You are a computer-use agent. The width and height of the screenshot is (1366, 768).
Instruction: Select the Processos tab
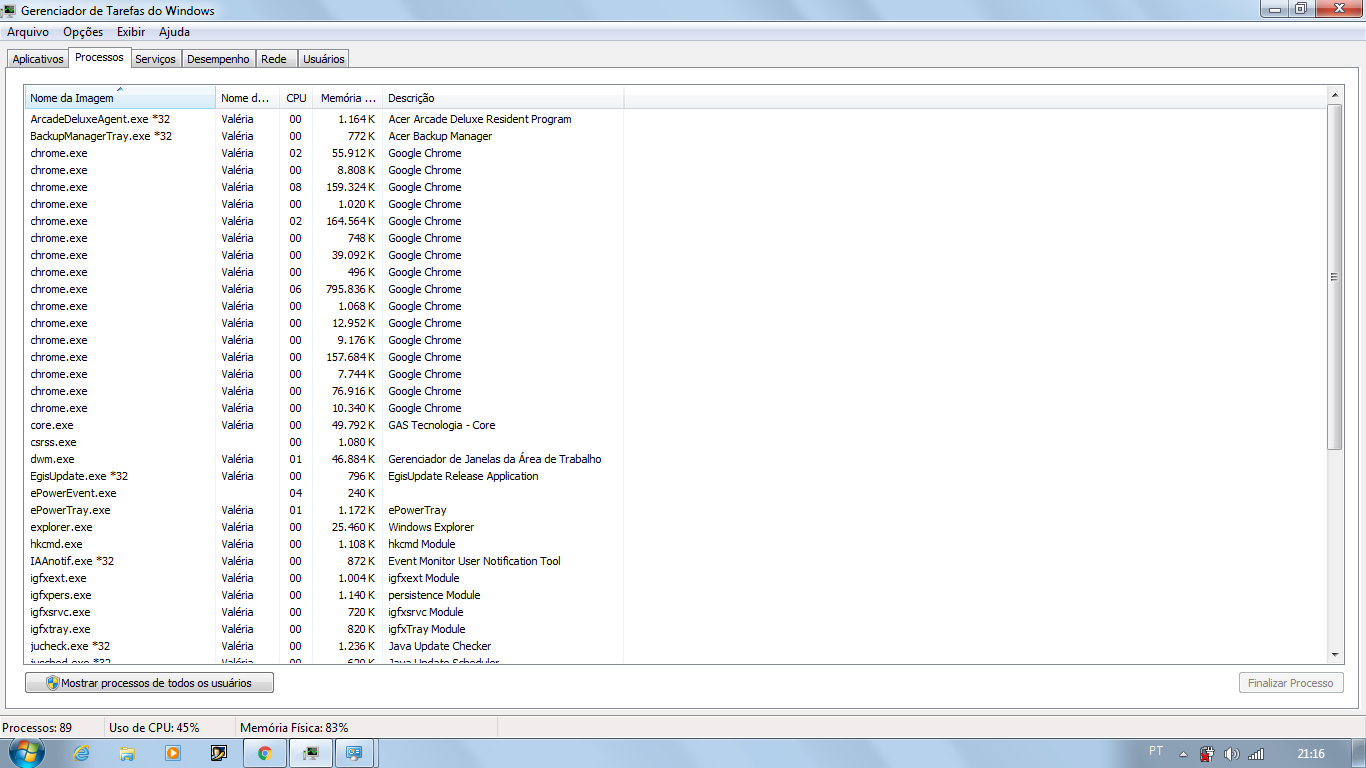point(99,57)
